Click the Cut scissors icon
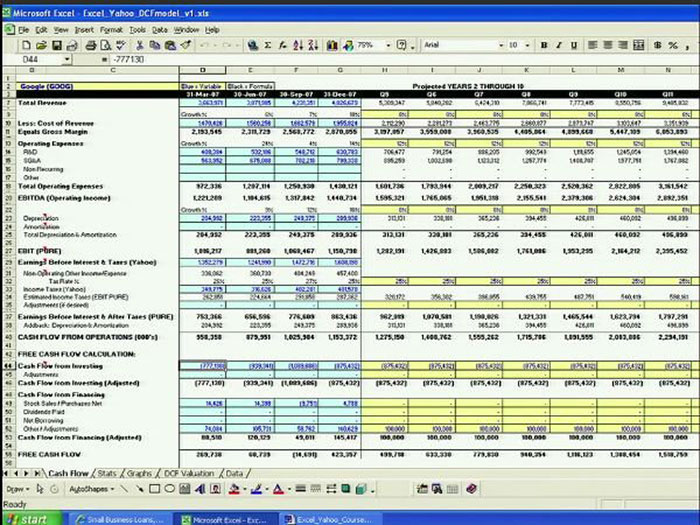The width and height of the screenshot is (700, 525). pyautogui.click(x=139, y=45)
